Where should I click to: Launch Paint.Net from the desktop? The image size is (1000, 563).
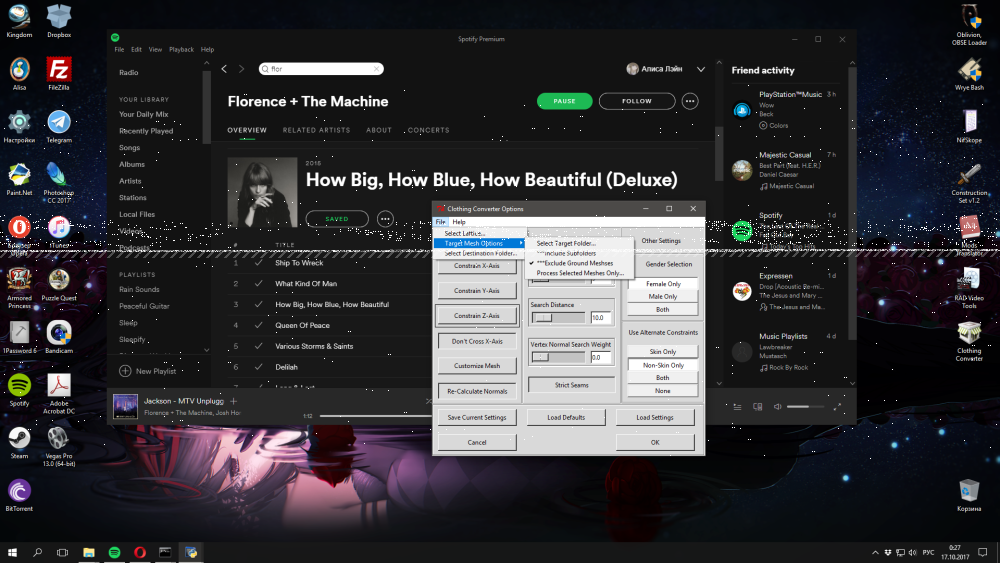19,179
